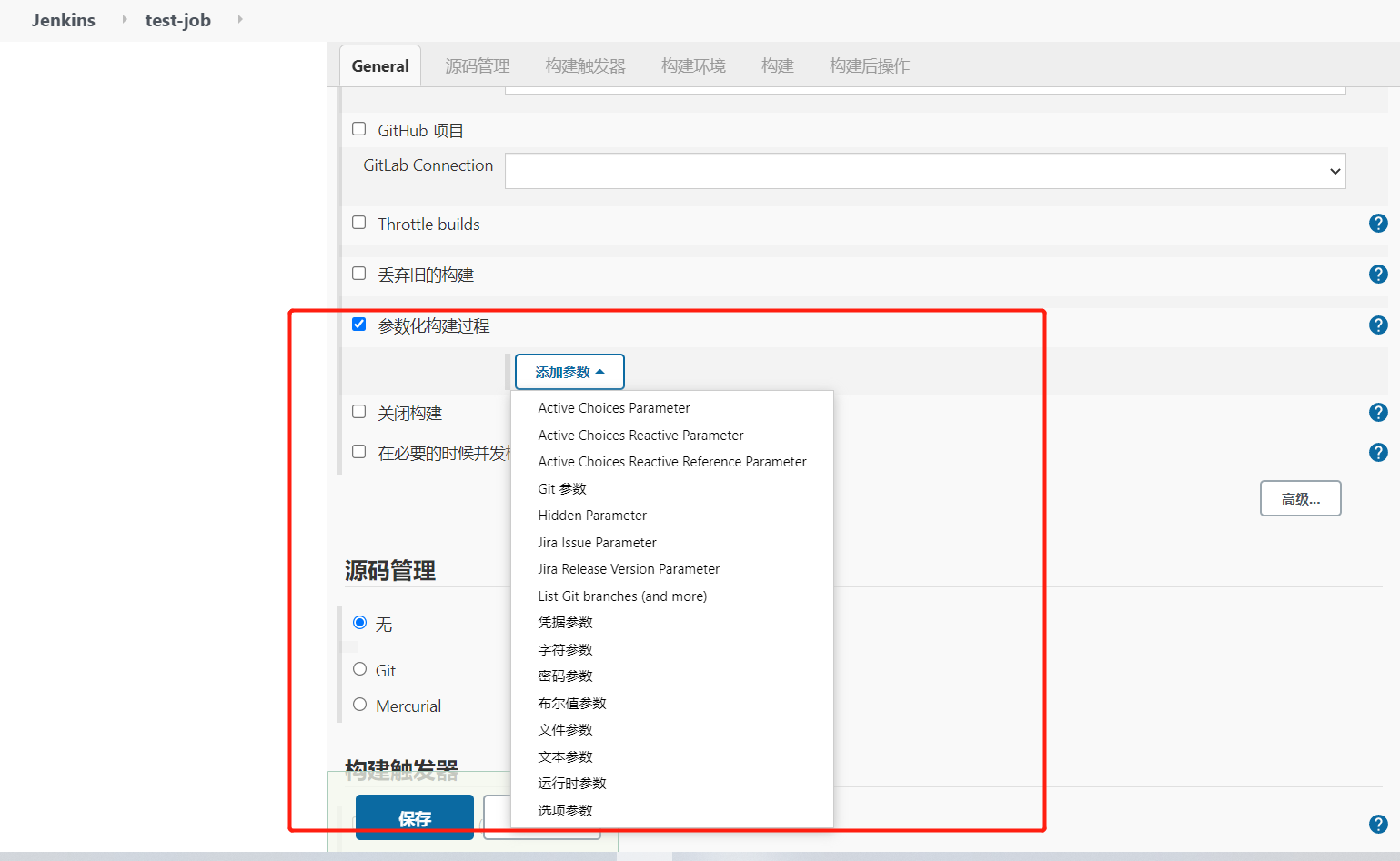Image resolution: width=1400 pixels, height=861 pixels.
Task: Open help icon for 参数化构建过程
Action: click(1378, 325)
